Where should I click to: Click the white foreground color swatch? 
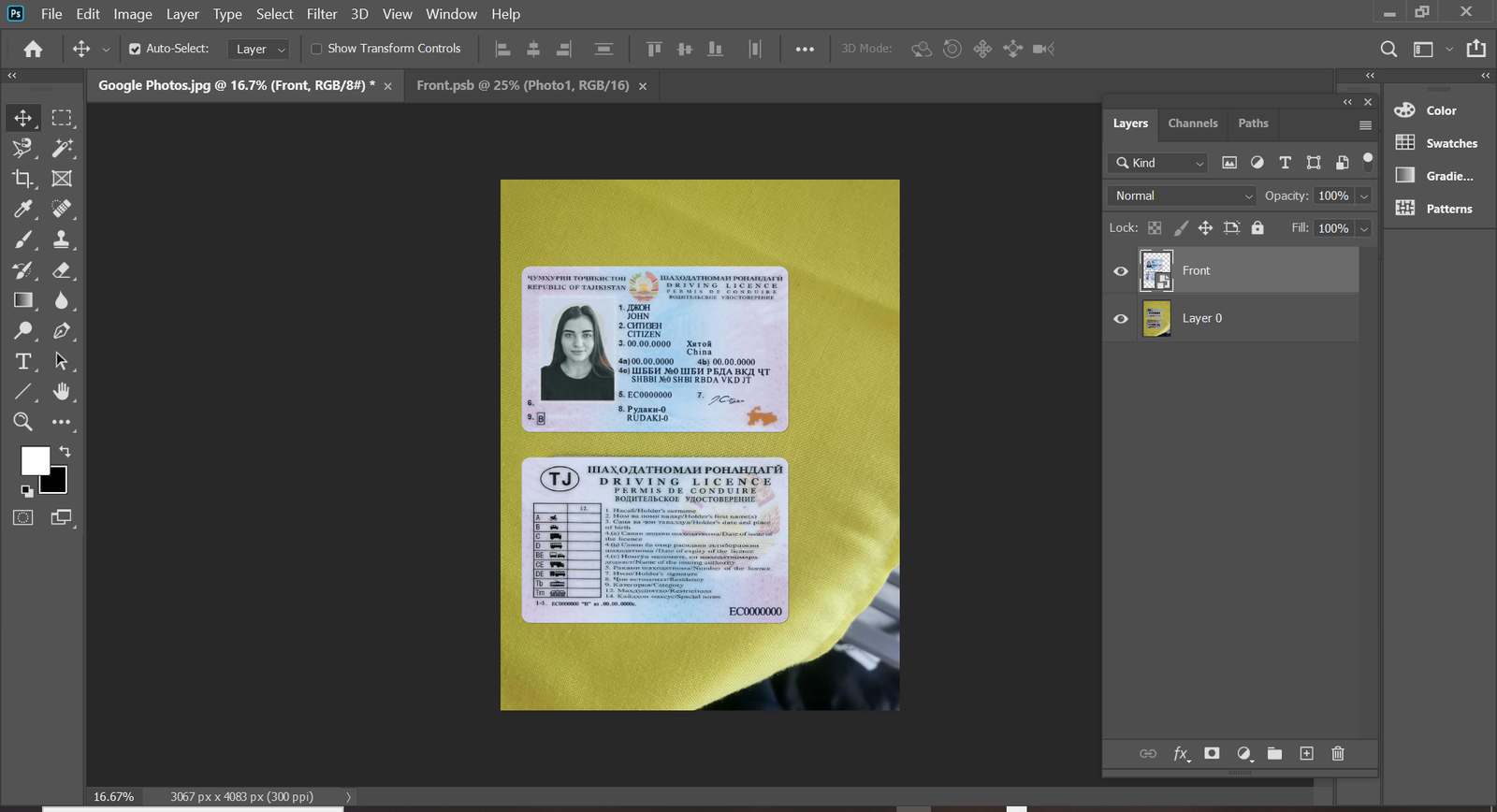[33, 459]
